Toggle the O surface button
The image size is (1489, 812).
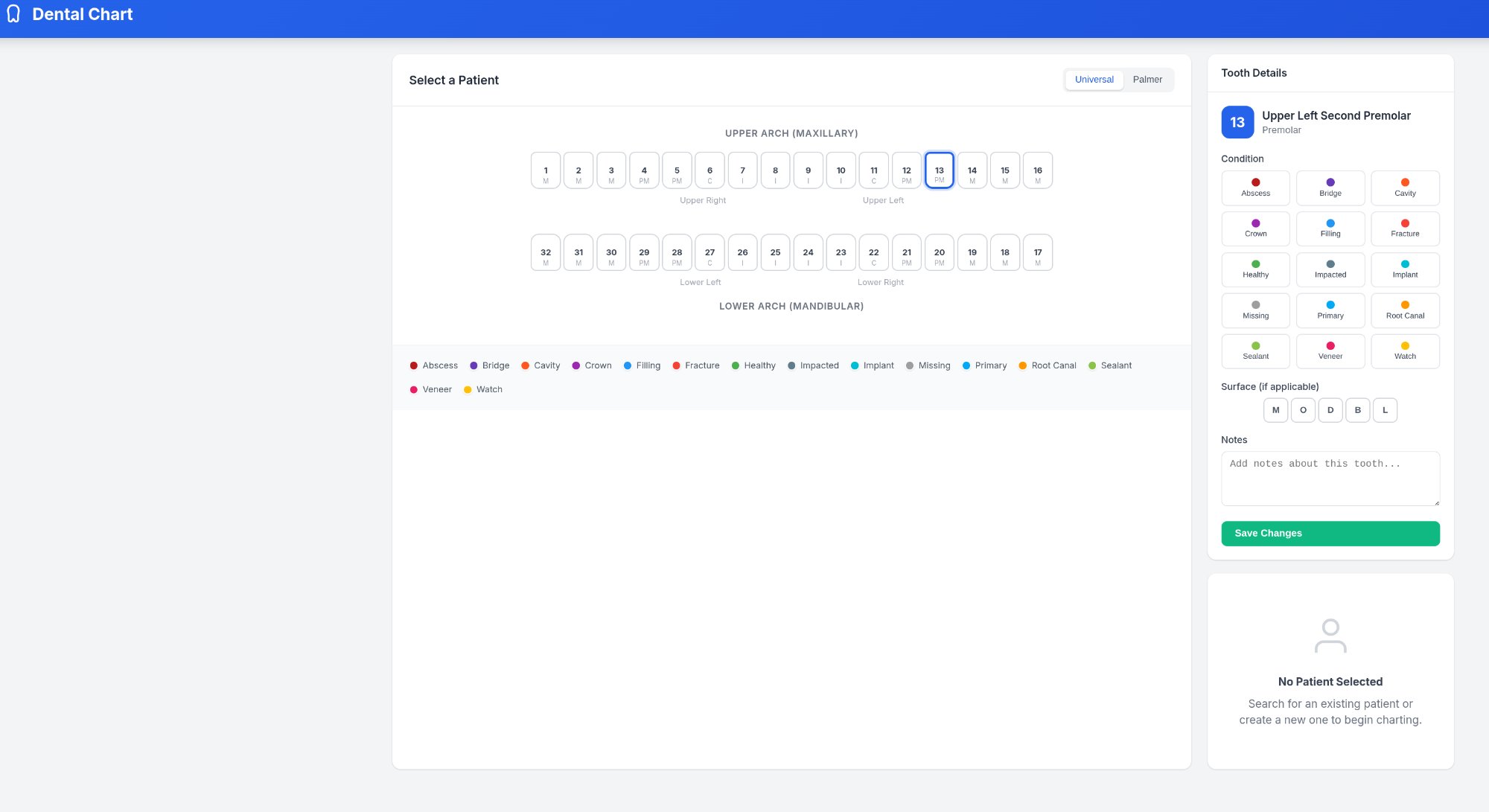click(1303, 410)
